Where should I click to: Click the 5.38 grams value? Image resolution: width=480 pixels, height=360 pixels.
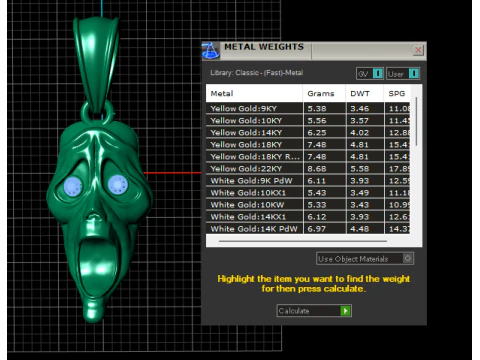tap(317, 109)
